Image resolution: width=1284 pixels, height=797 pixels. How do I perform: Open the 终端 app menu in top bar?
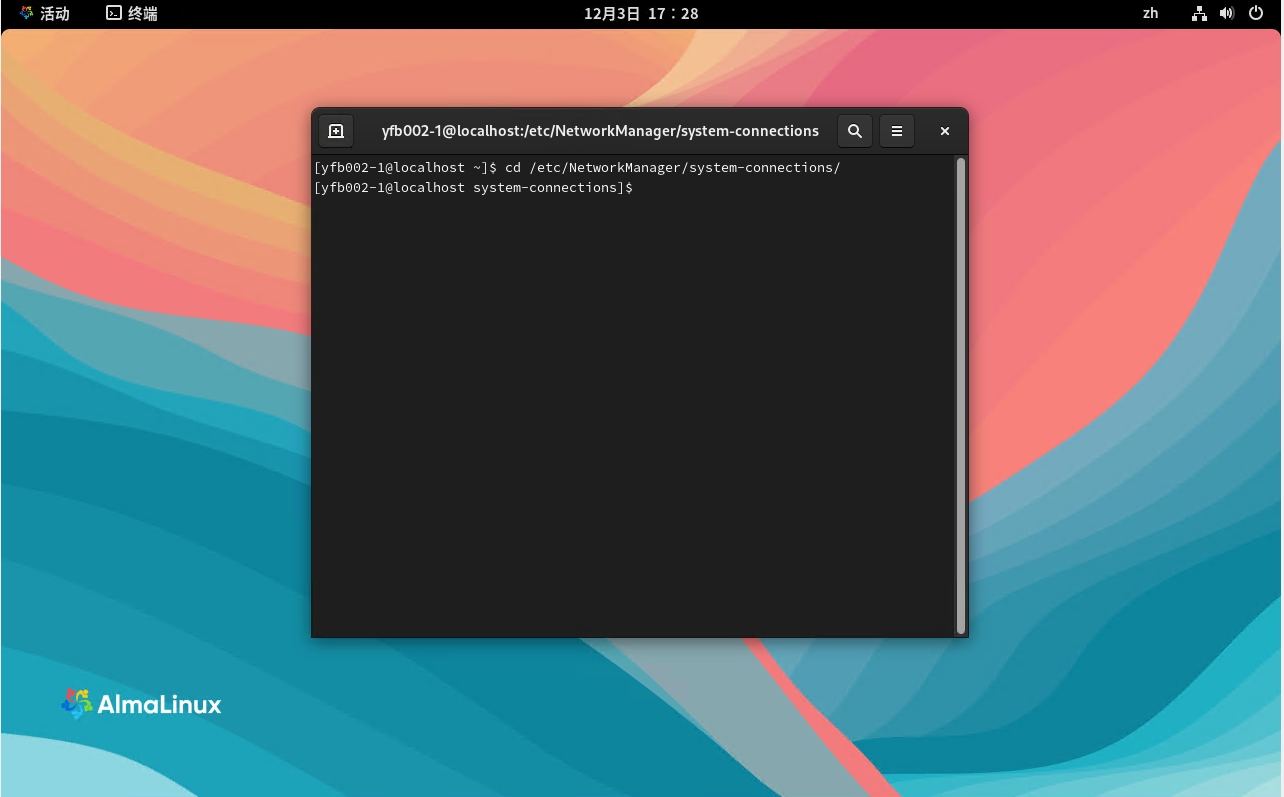point(132,14)
